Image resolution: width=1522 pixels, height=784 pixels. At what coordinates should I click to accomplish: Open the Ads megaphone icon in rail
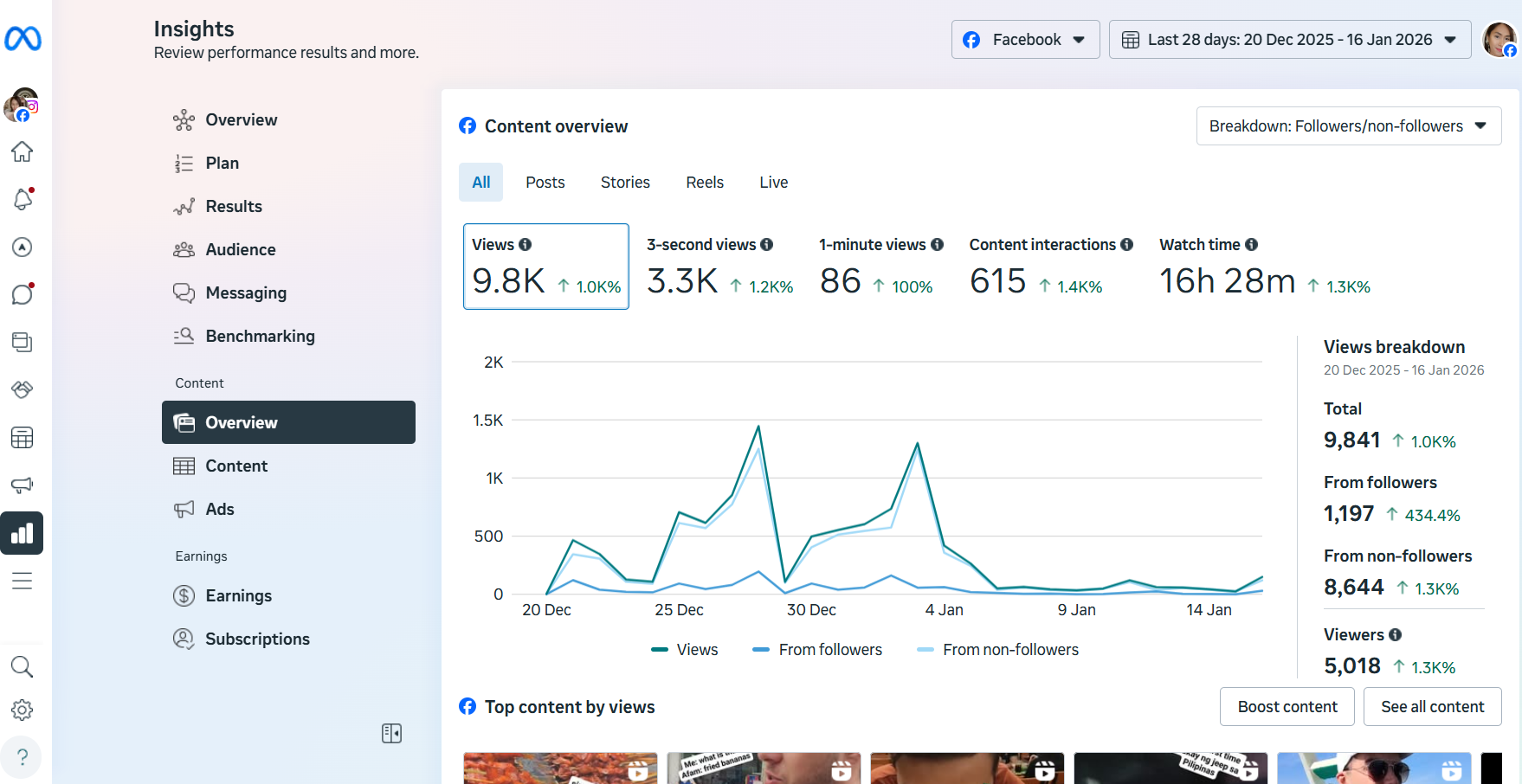23,485
